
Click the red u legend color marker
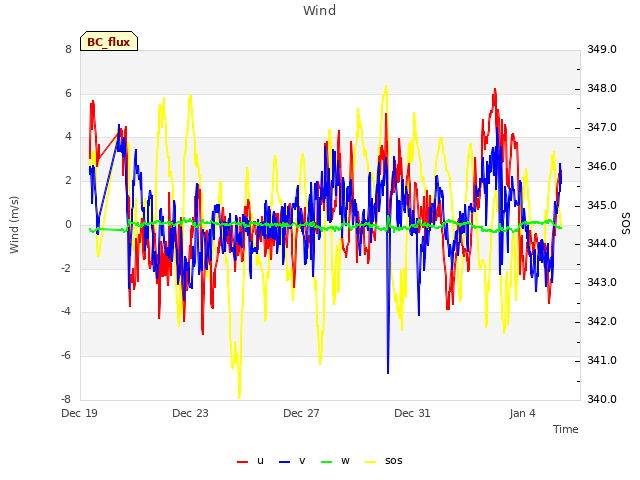[x=242, y=462]
